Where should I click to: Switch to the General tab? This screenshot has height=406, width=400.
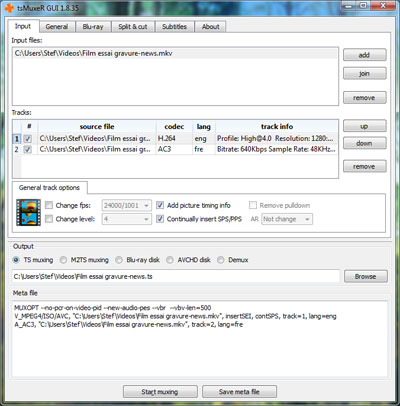(x=57, y=27)
